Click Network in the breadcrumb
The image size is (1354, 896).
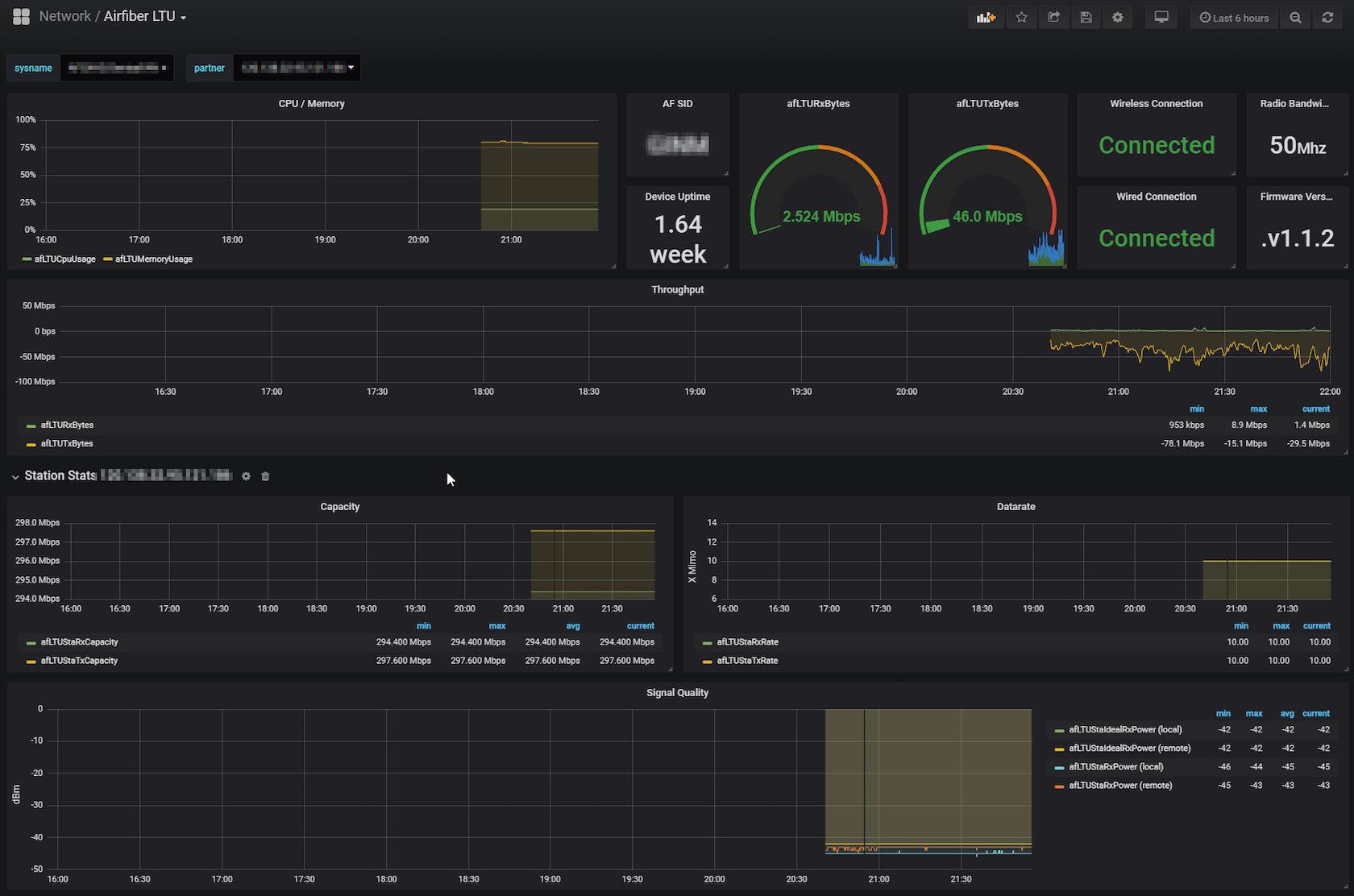[64, 15]
